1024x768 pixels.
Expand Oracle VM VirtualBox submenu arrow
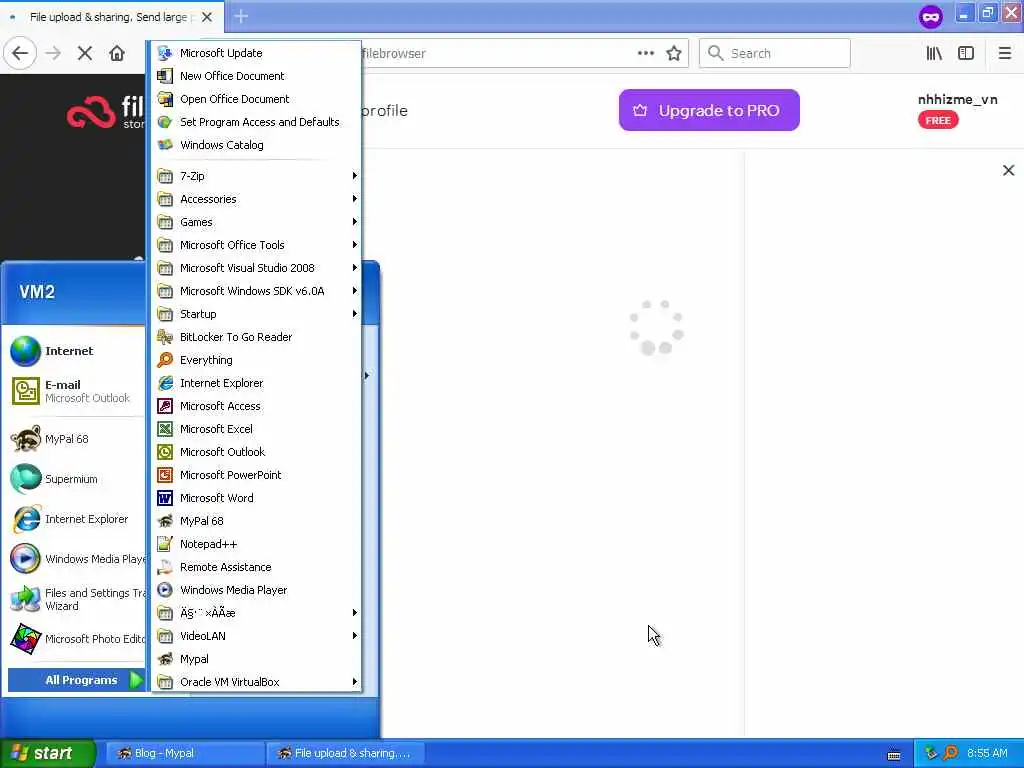355,682
